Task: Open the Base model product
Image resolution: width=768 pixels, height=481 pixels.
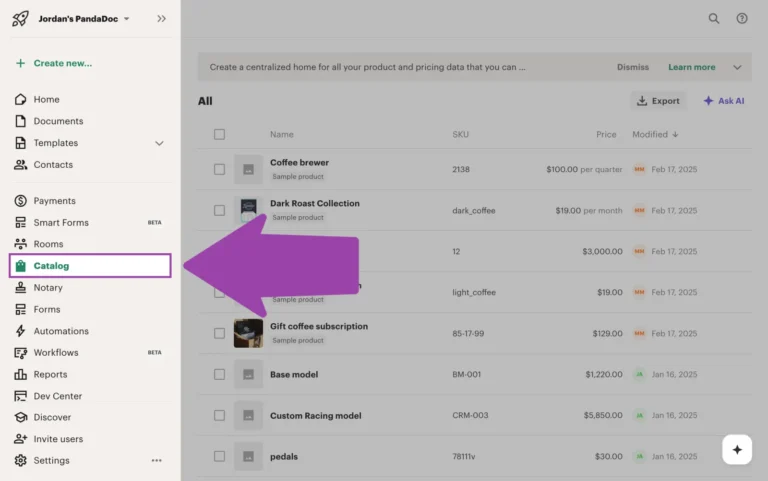Action: pos(294,375)
